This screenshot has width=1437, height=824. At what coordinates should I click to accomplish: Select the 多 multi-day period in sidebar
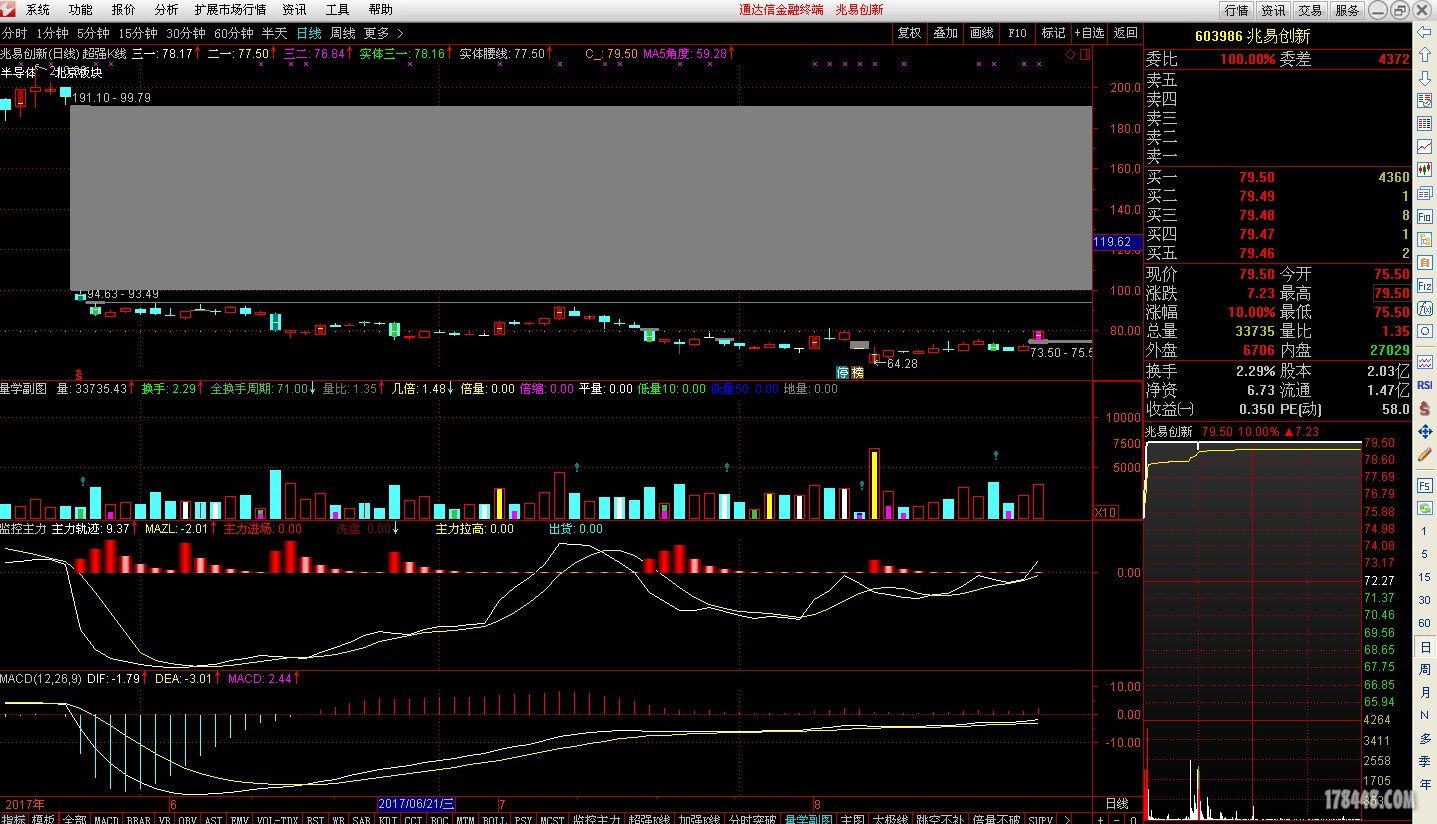coord(1425,739)
